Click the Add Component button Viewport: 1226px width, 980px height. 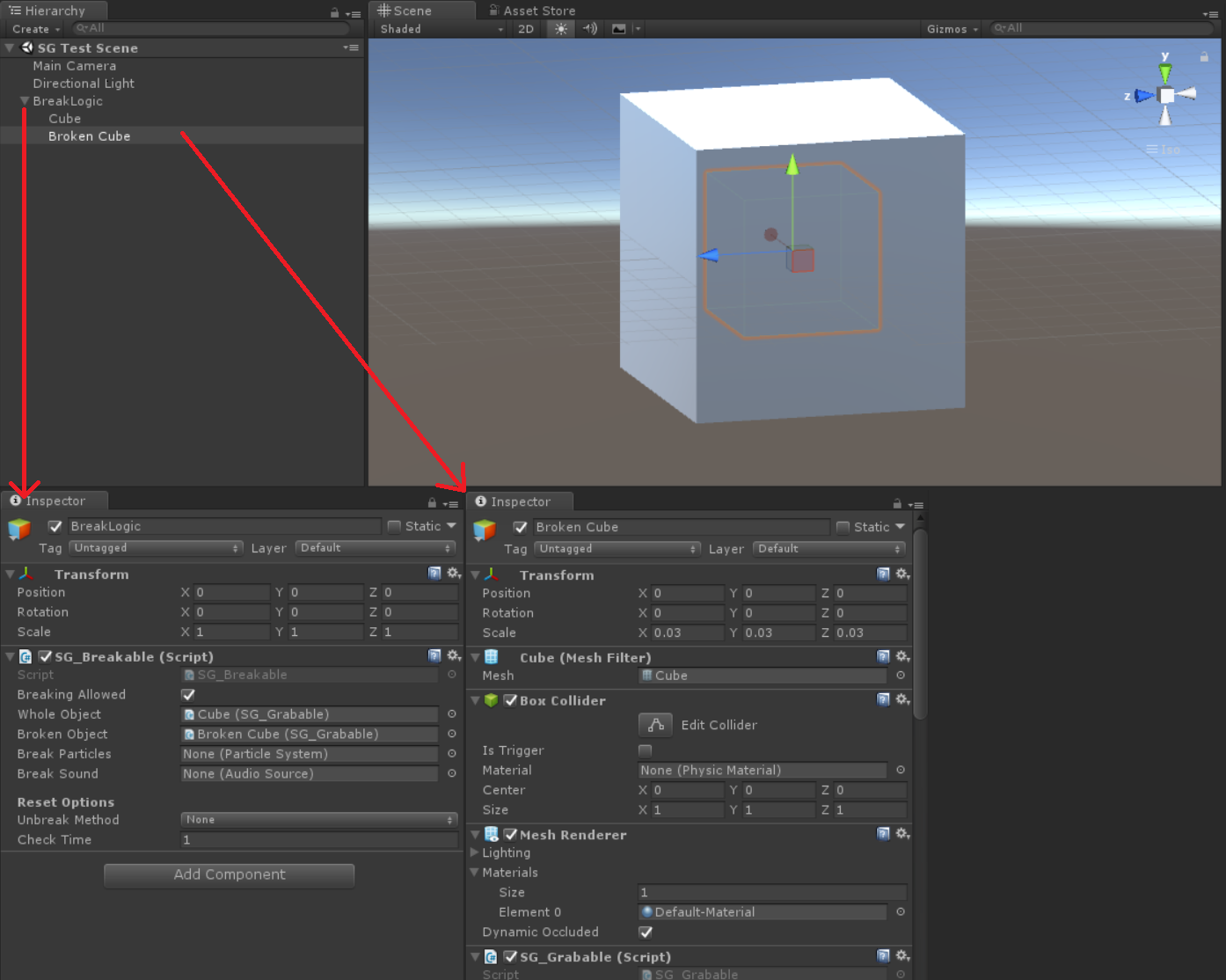click(229, 874)
